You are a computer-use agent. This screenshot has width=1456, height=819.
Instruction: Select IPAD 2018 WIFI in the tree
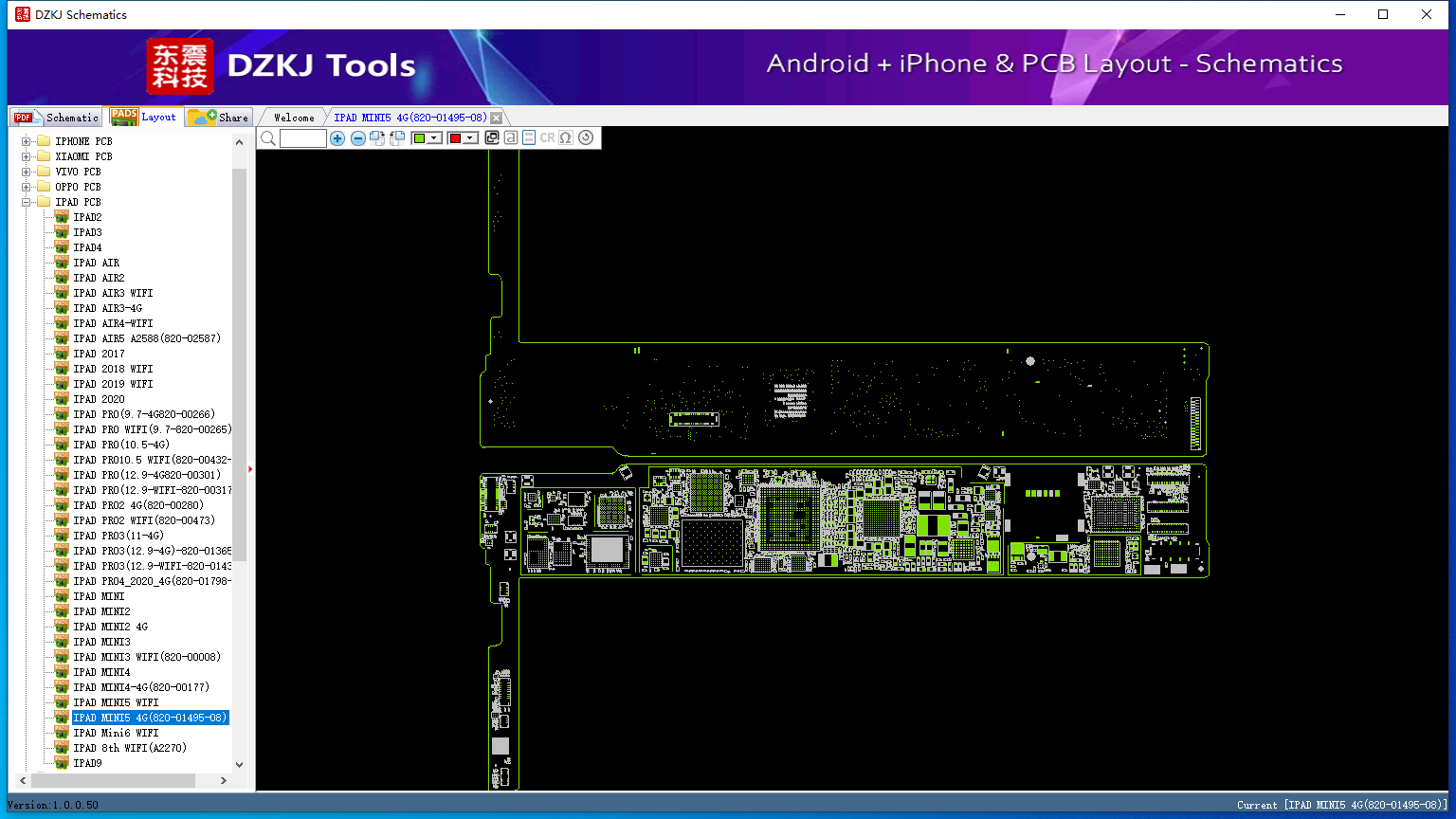[113, 369]
